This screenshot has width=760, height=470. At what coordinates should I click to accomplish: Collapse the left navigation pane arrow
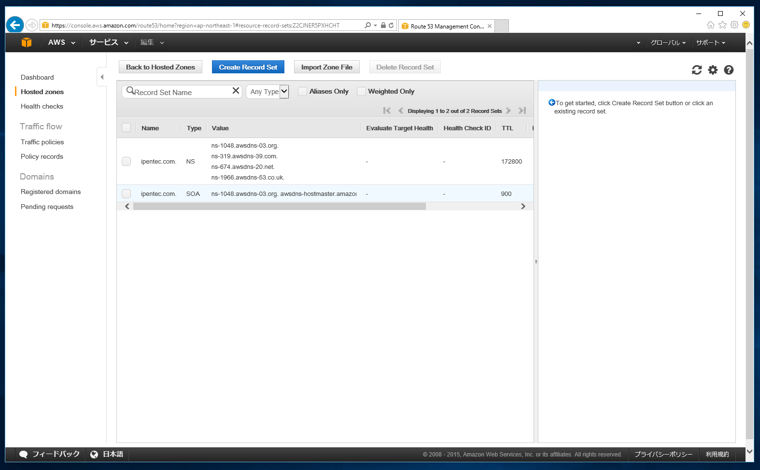tap(102, 77)
